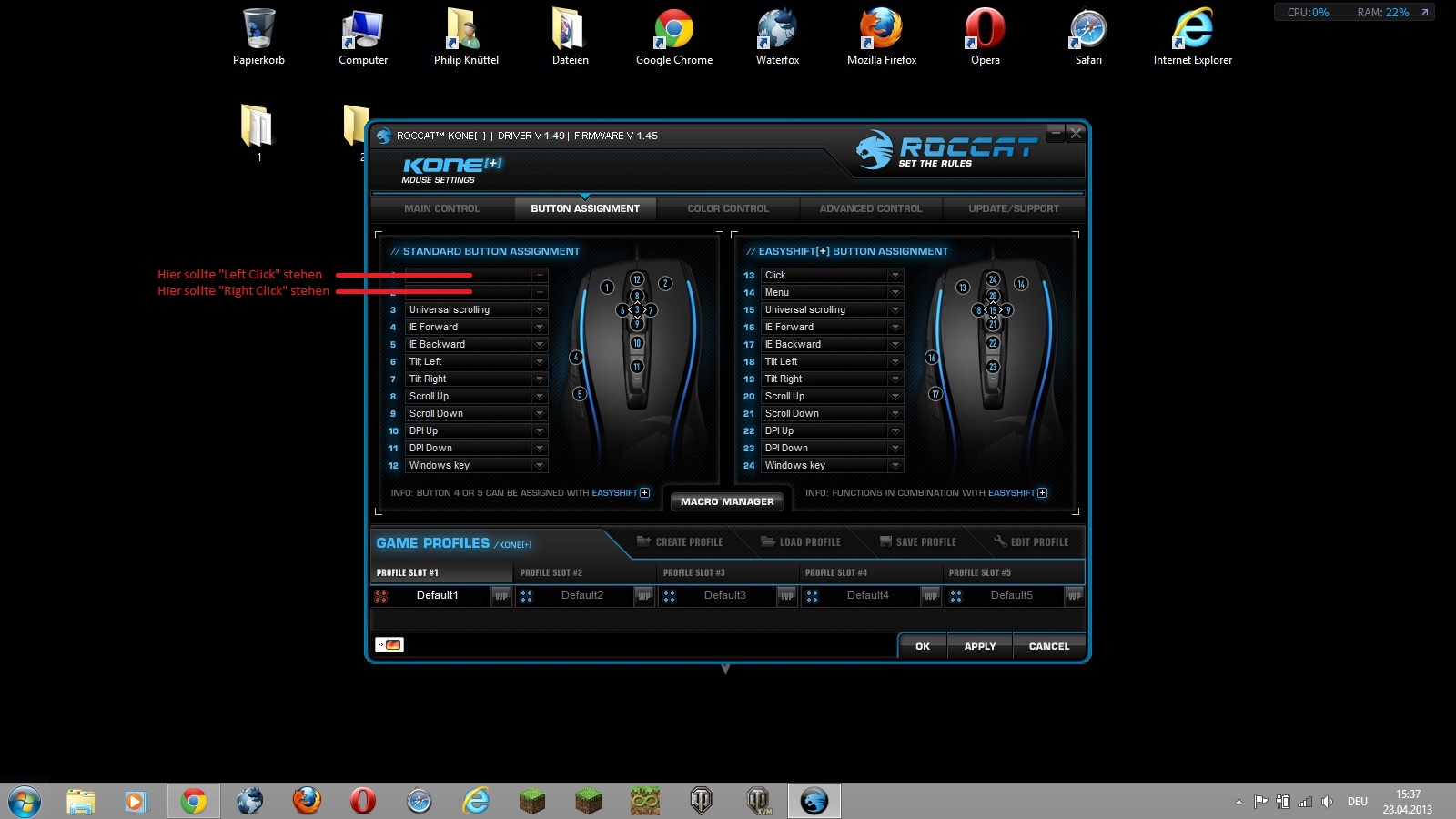Viewport: 1456px width, 819px height.
Task: Click marker 17 on the EasyShift mouse diagram
Action: 935,394
